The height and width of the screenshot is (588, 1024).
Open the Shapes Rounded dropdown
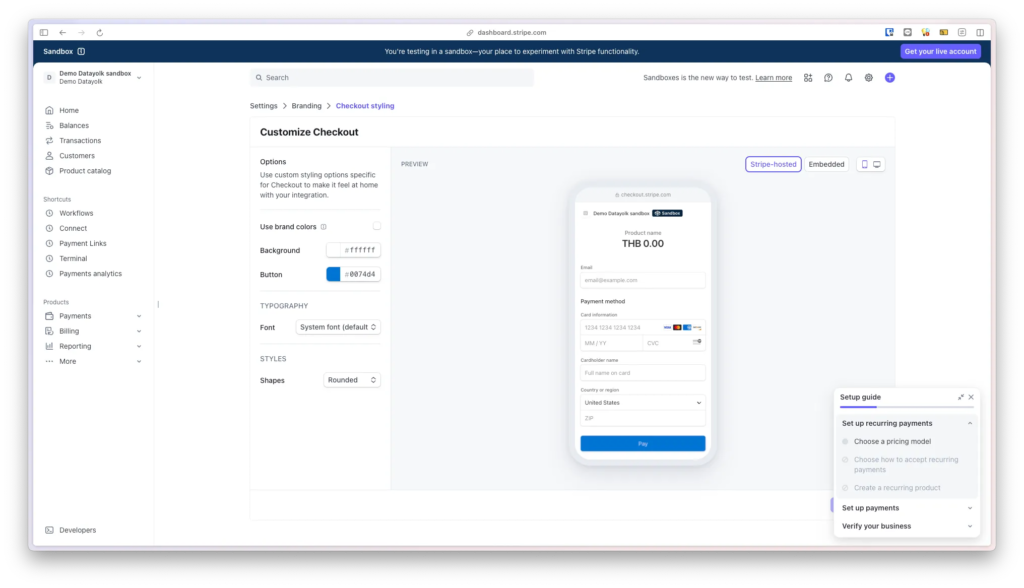352,380
